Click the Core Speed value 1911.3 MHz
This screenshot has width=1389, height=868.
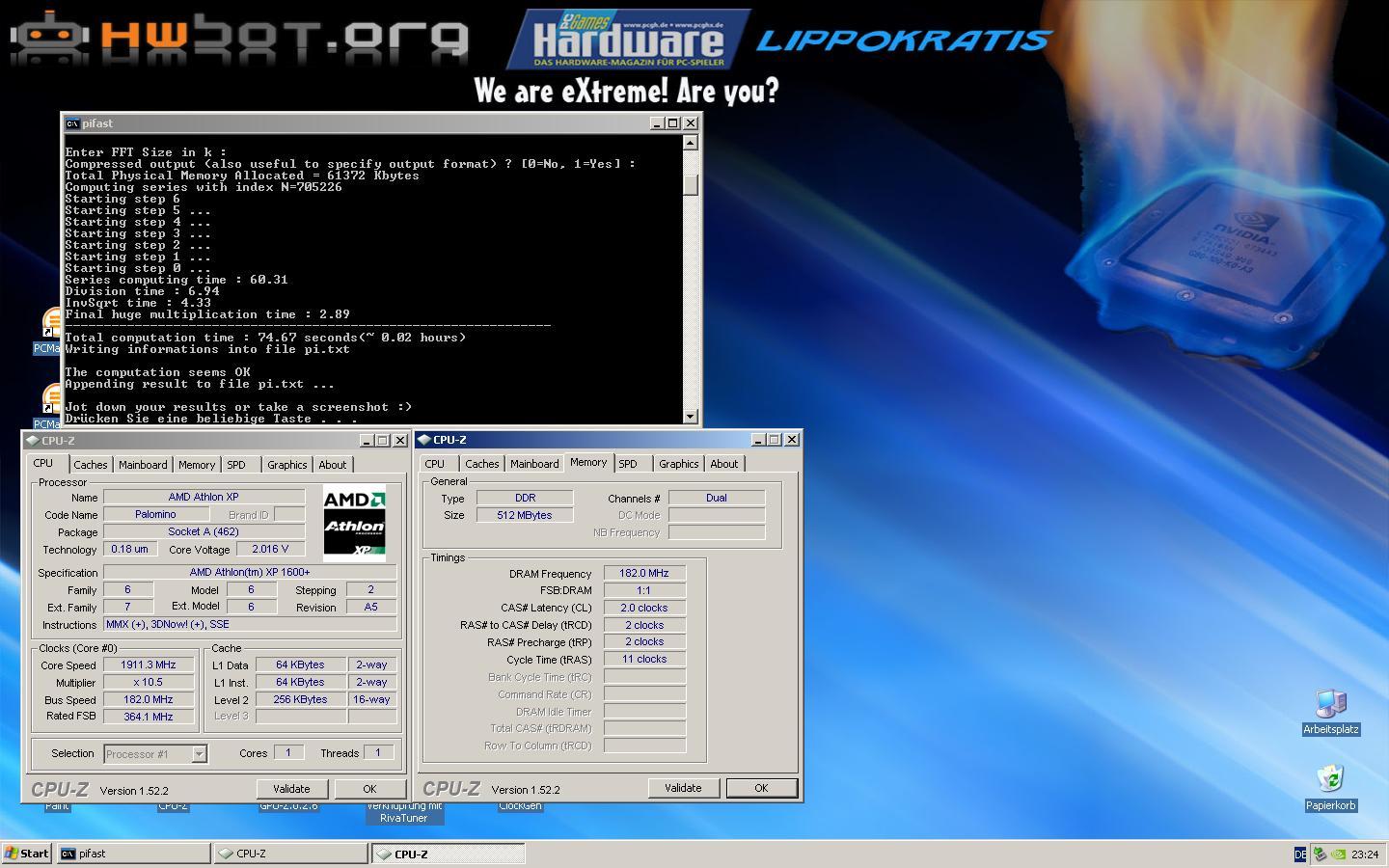149,665
